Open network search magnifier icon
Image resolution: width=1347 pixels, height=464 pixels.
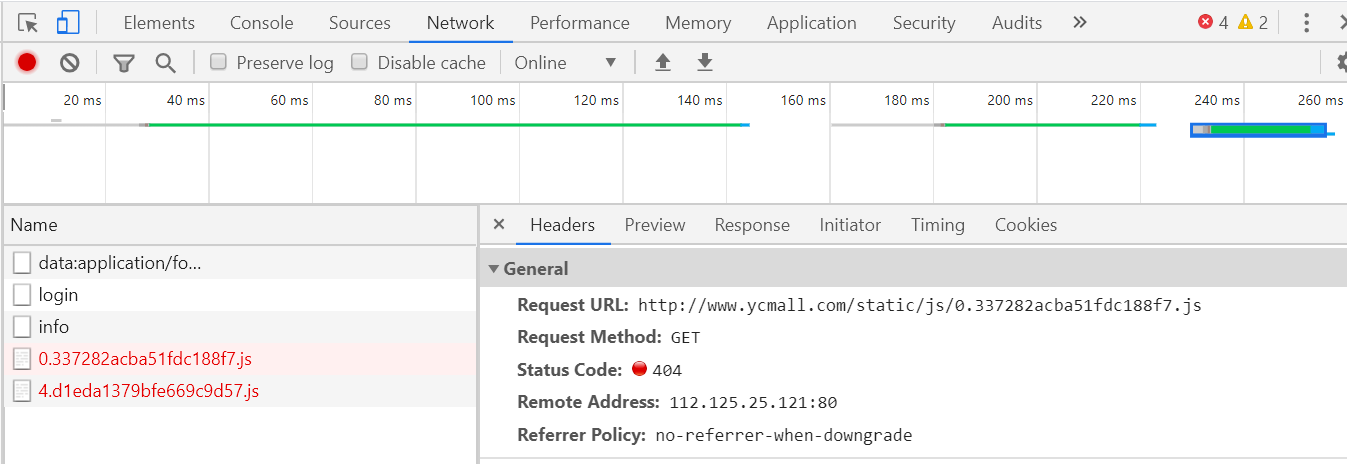[x=166, y=63]
